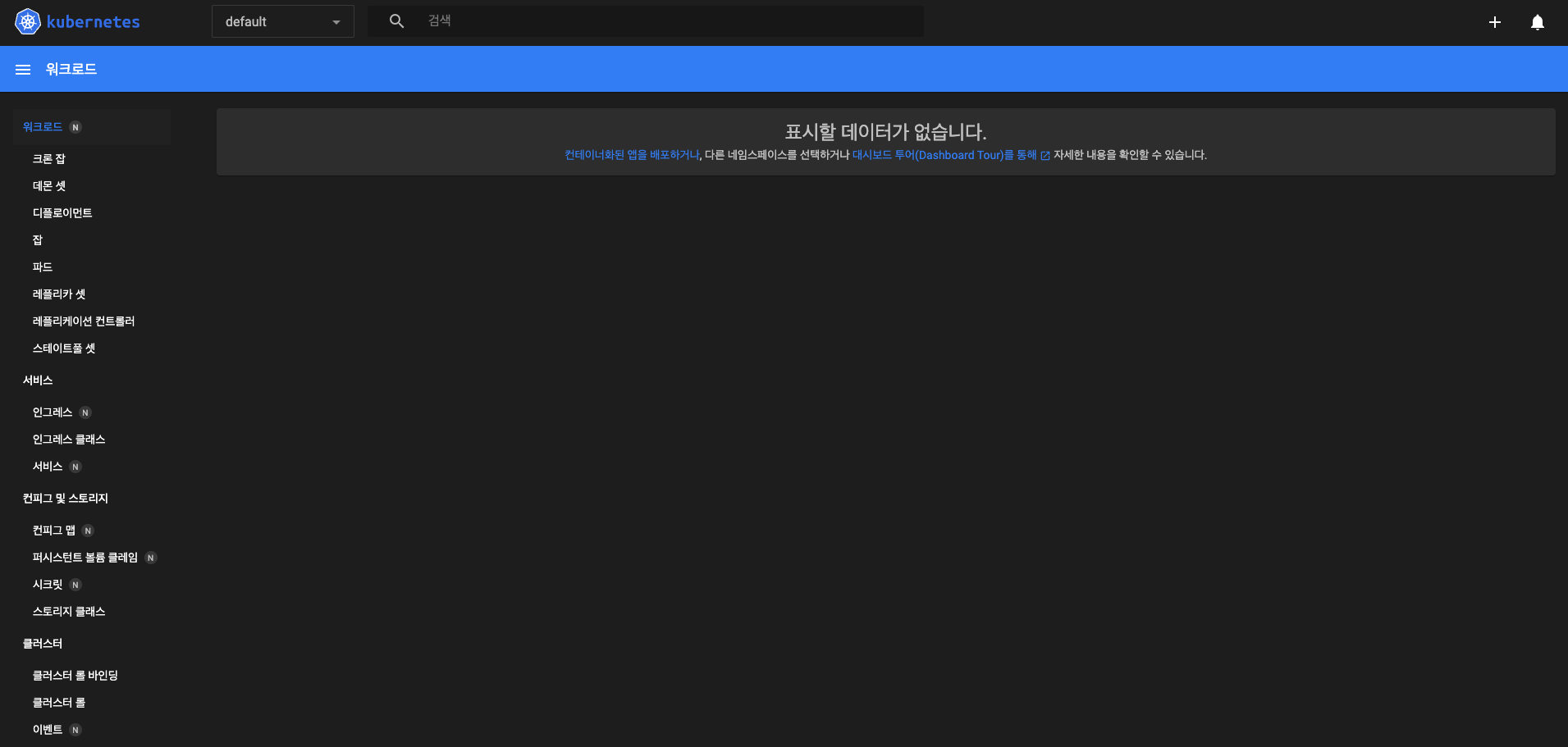Screen dimensions: 1568x747
Task: Select the 클러스터 section heading
Action: pos(43,644)
